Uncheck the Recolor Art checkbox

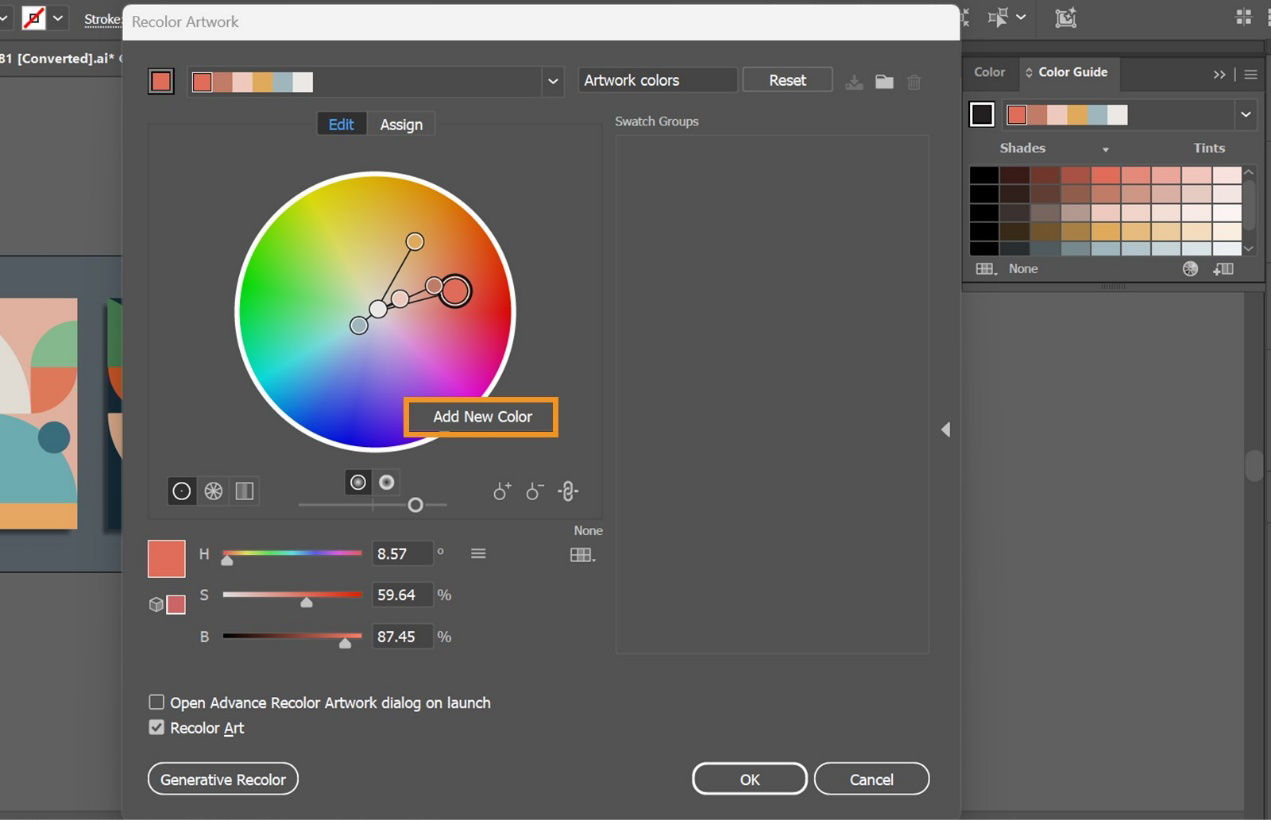156,727
